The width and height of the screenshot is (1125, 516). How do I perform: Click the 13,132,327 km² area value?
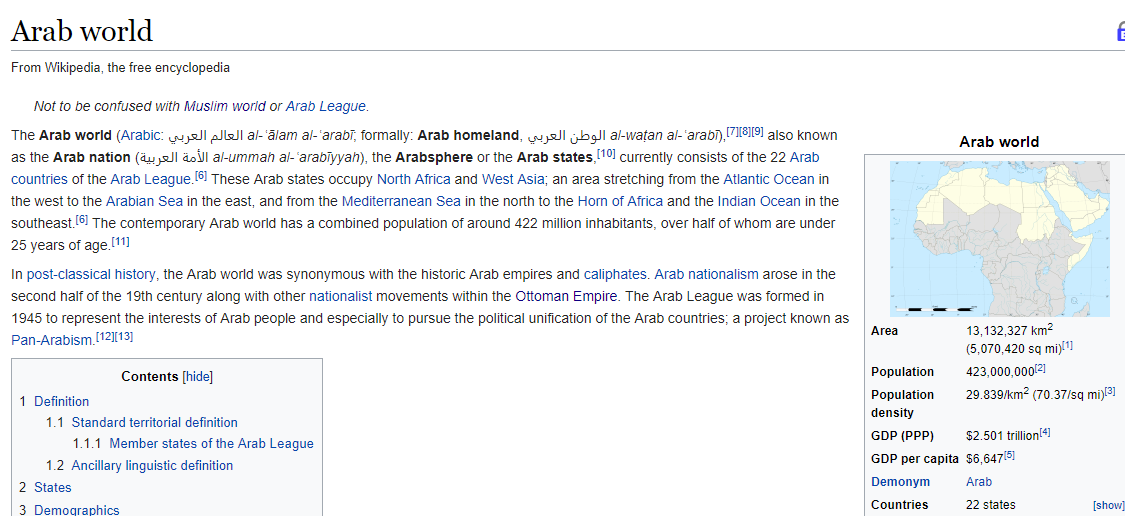point(1009,331)
